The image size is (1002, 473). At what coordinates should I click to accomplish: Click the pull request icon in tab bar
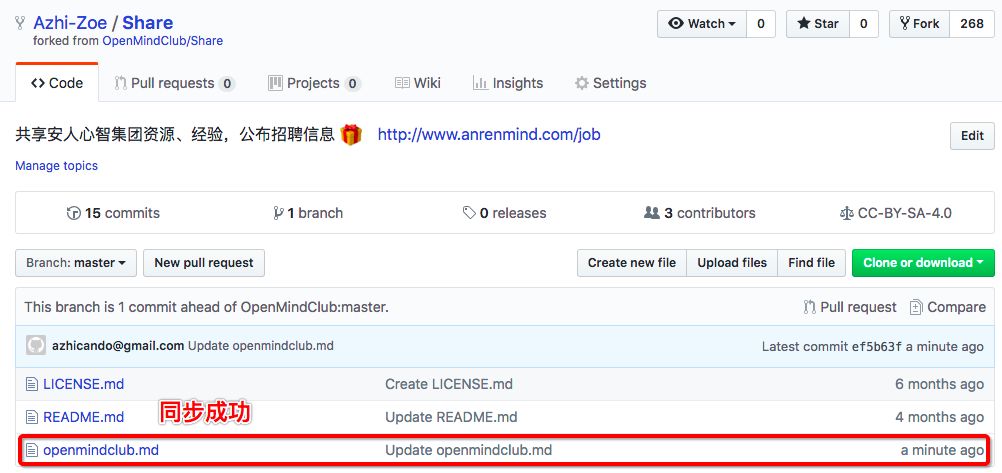coord(120,83)
